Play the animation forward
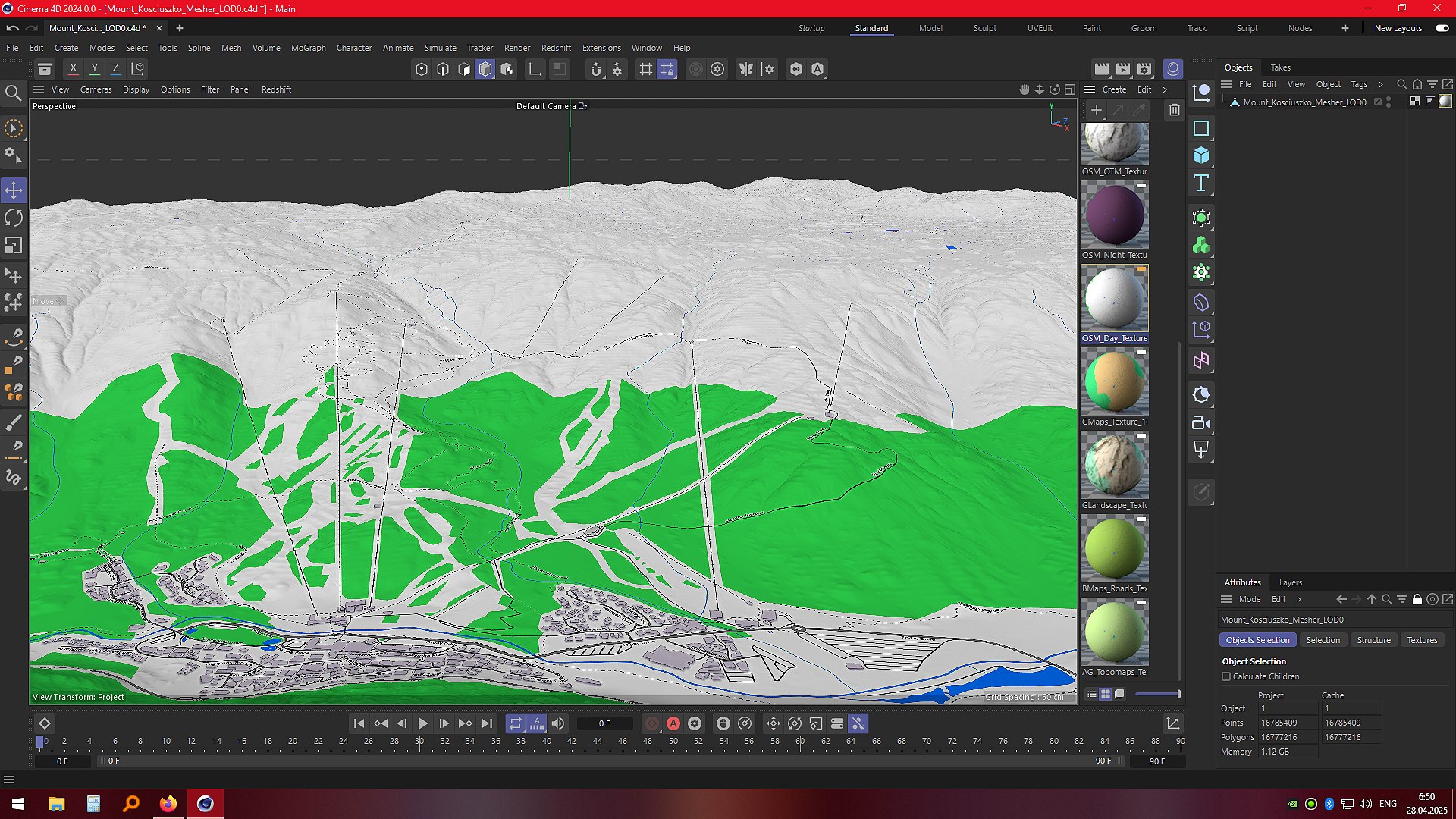 423,723
